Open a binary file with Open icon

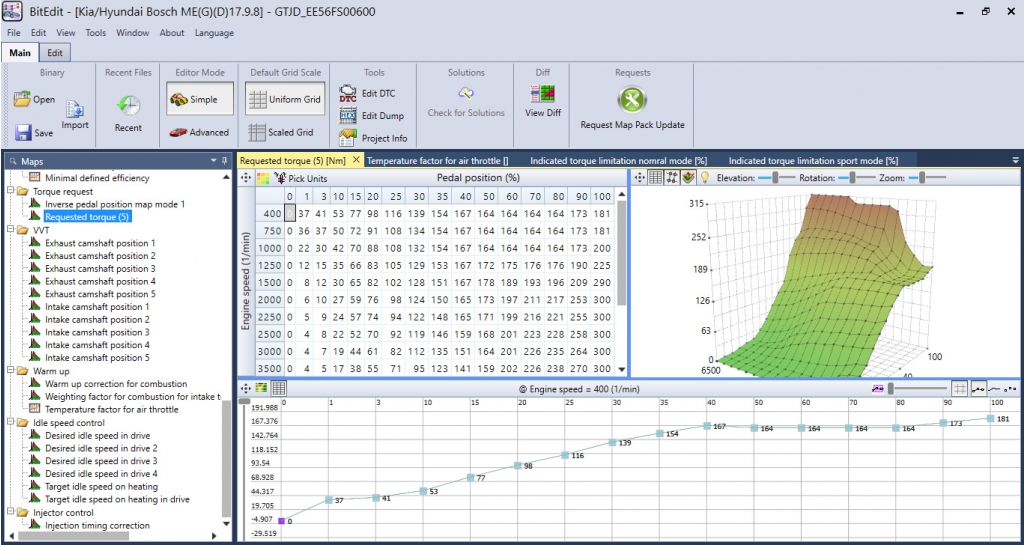(23, 100)
